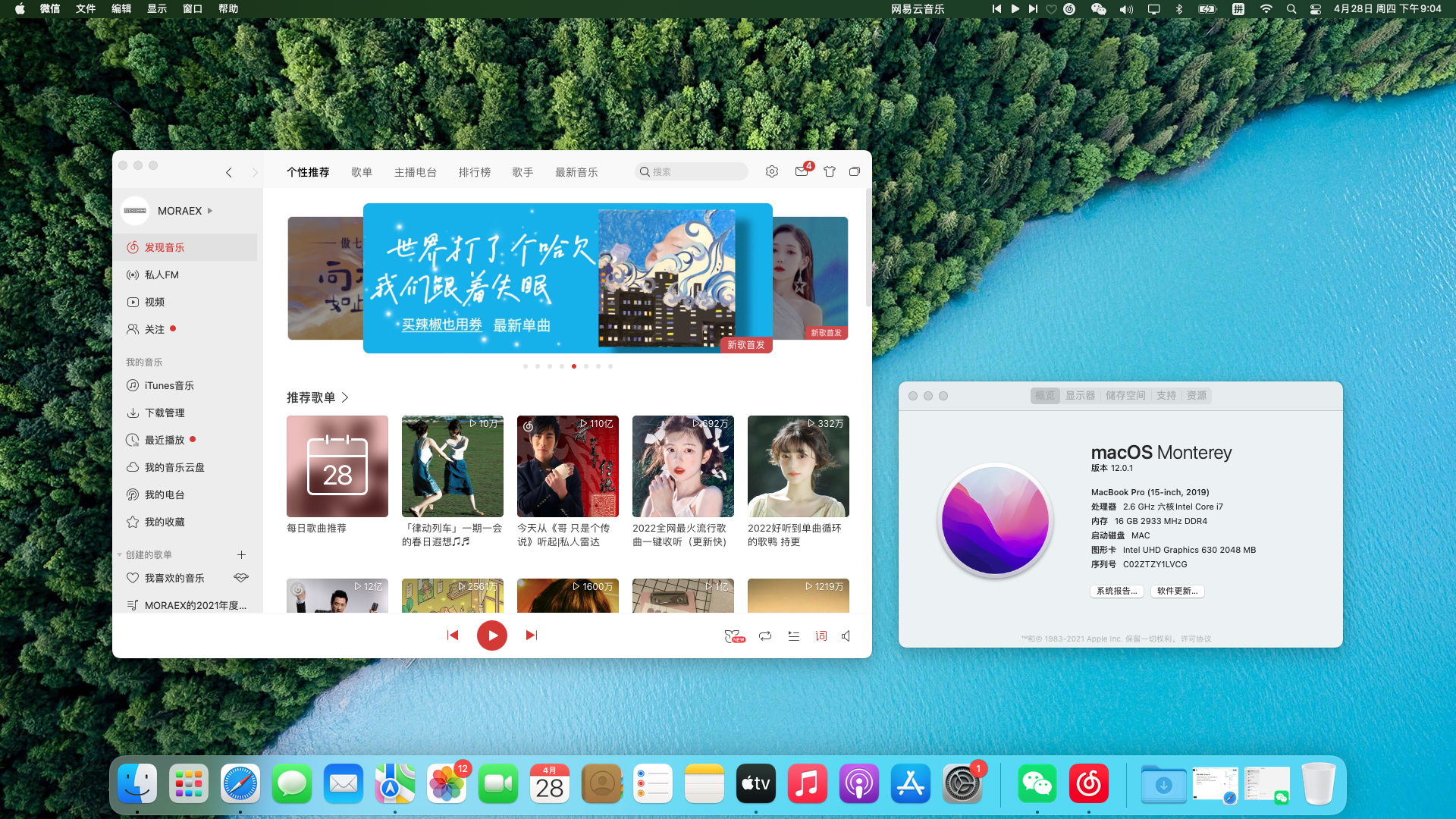The height and width of the screenshot is (819, 1456).
Task: Click menu bar heart like icon
Action: 1051,9
